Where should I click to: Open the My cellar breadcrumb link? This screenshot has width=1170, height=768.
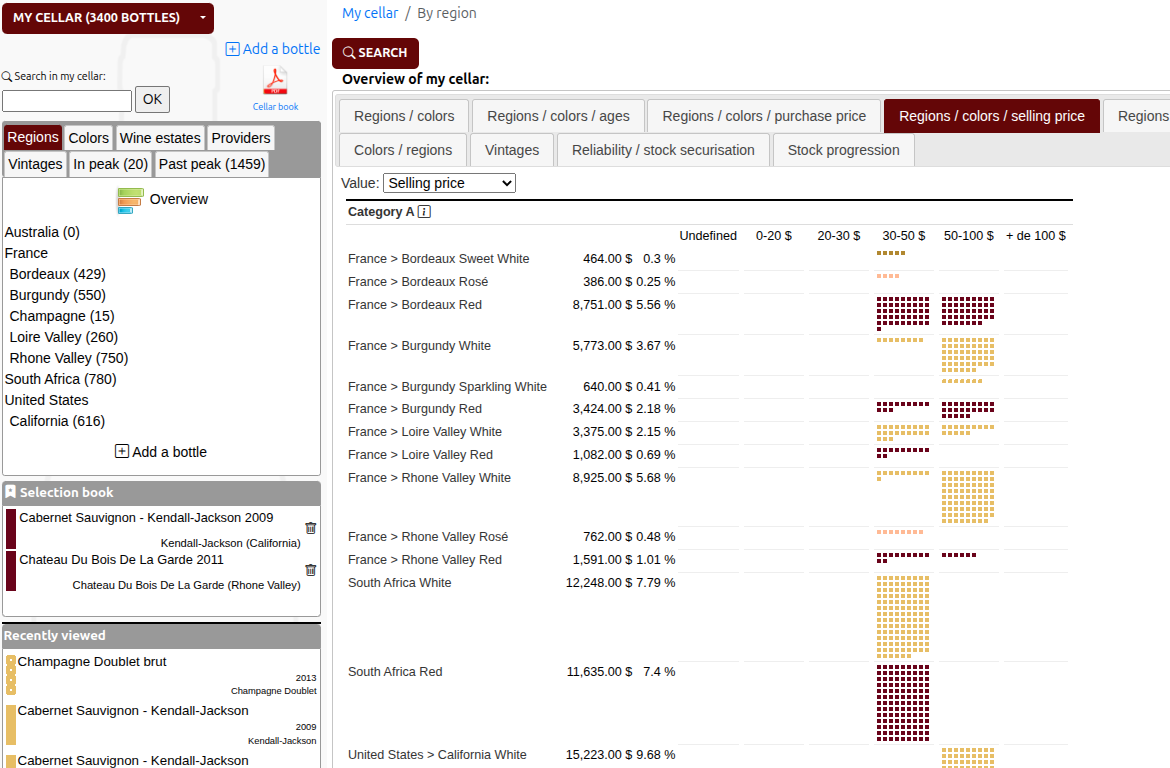370,12
